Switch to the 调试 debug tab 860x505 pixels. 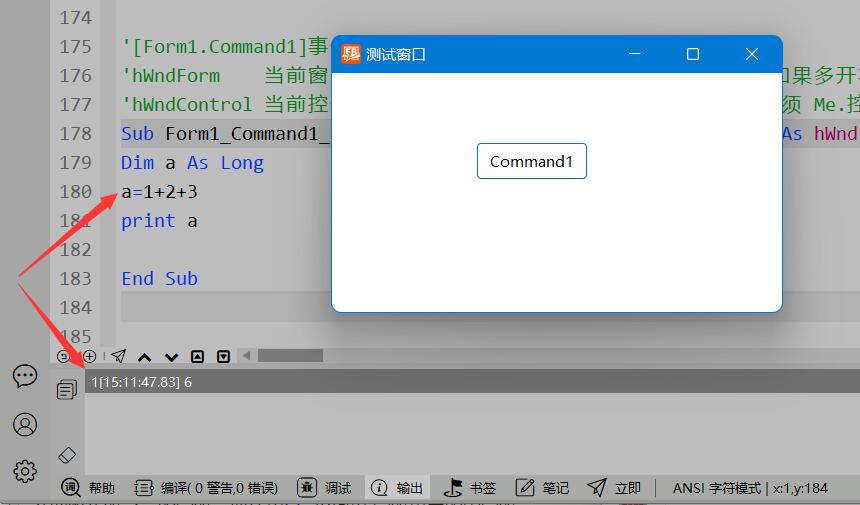click(325, 488)
